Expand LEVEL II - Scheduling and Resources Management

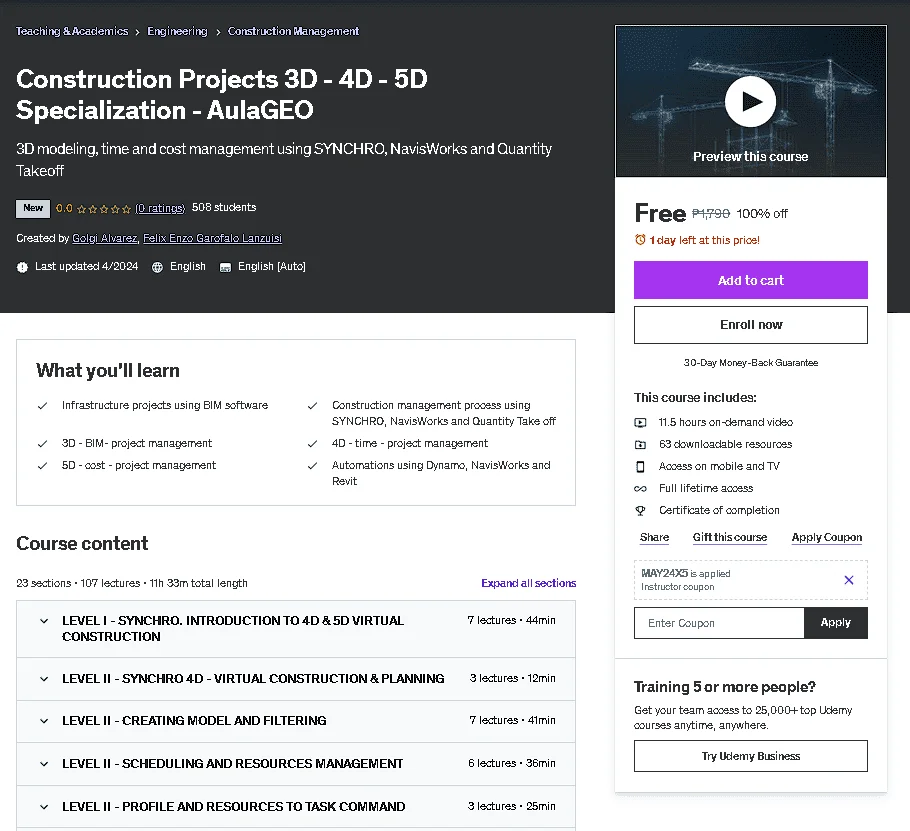[296, 764]
